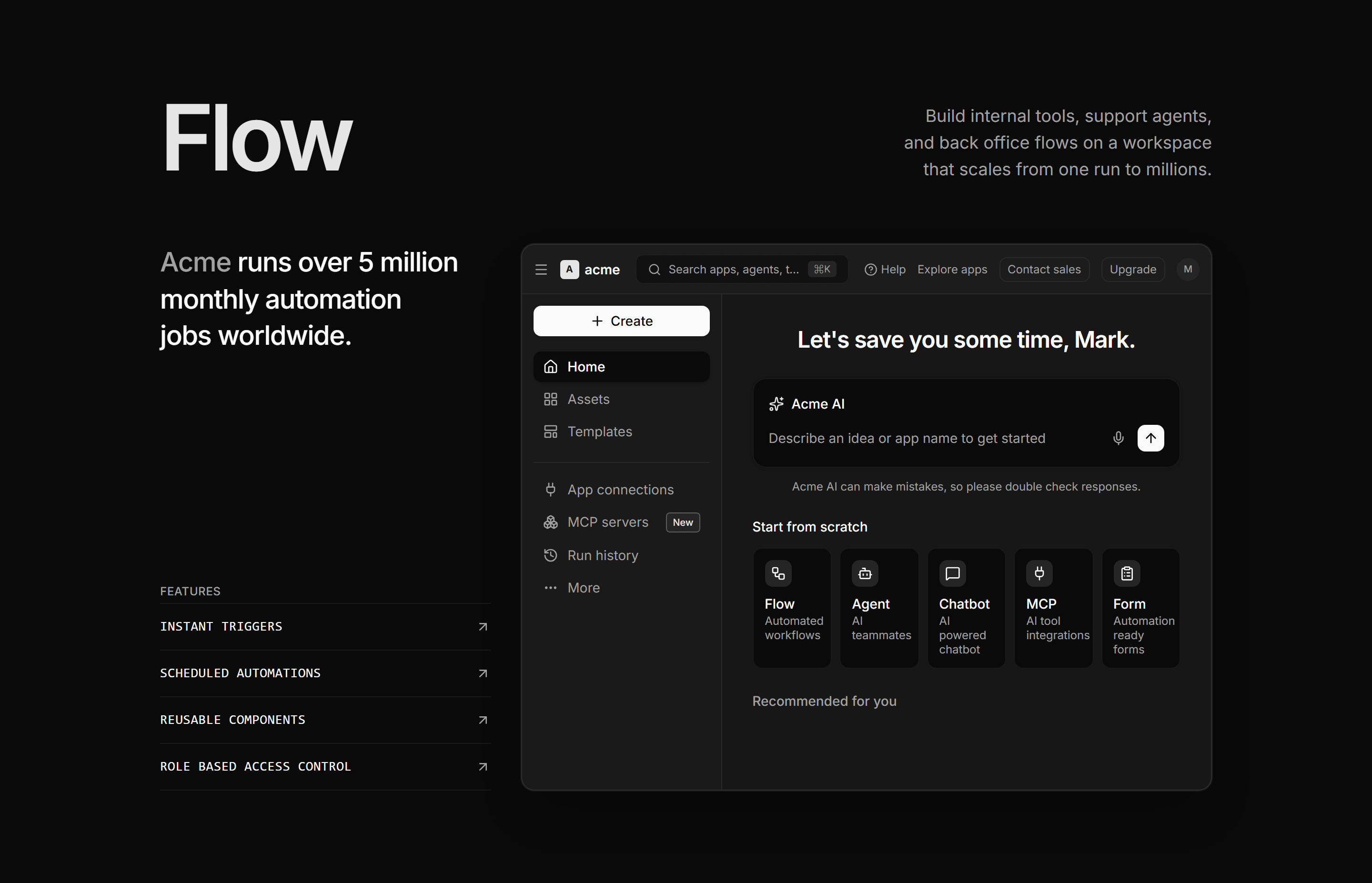Go to App connections
The height and width of the screenshot is (883, 1372).
[x=622, y=490]
